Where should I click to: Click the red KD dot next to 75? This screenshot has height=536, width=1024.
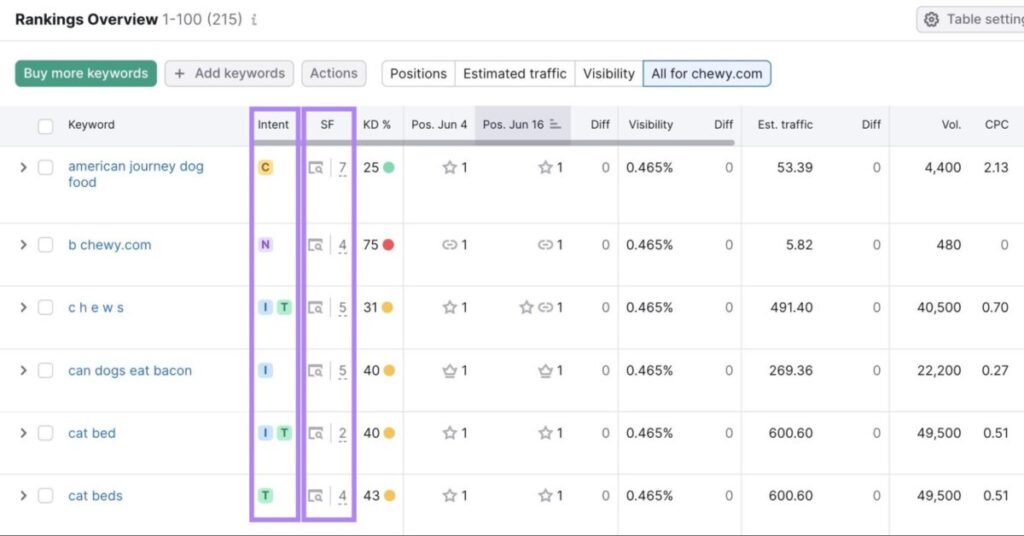click(389, 245)
